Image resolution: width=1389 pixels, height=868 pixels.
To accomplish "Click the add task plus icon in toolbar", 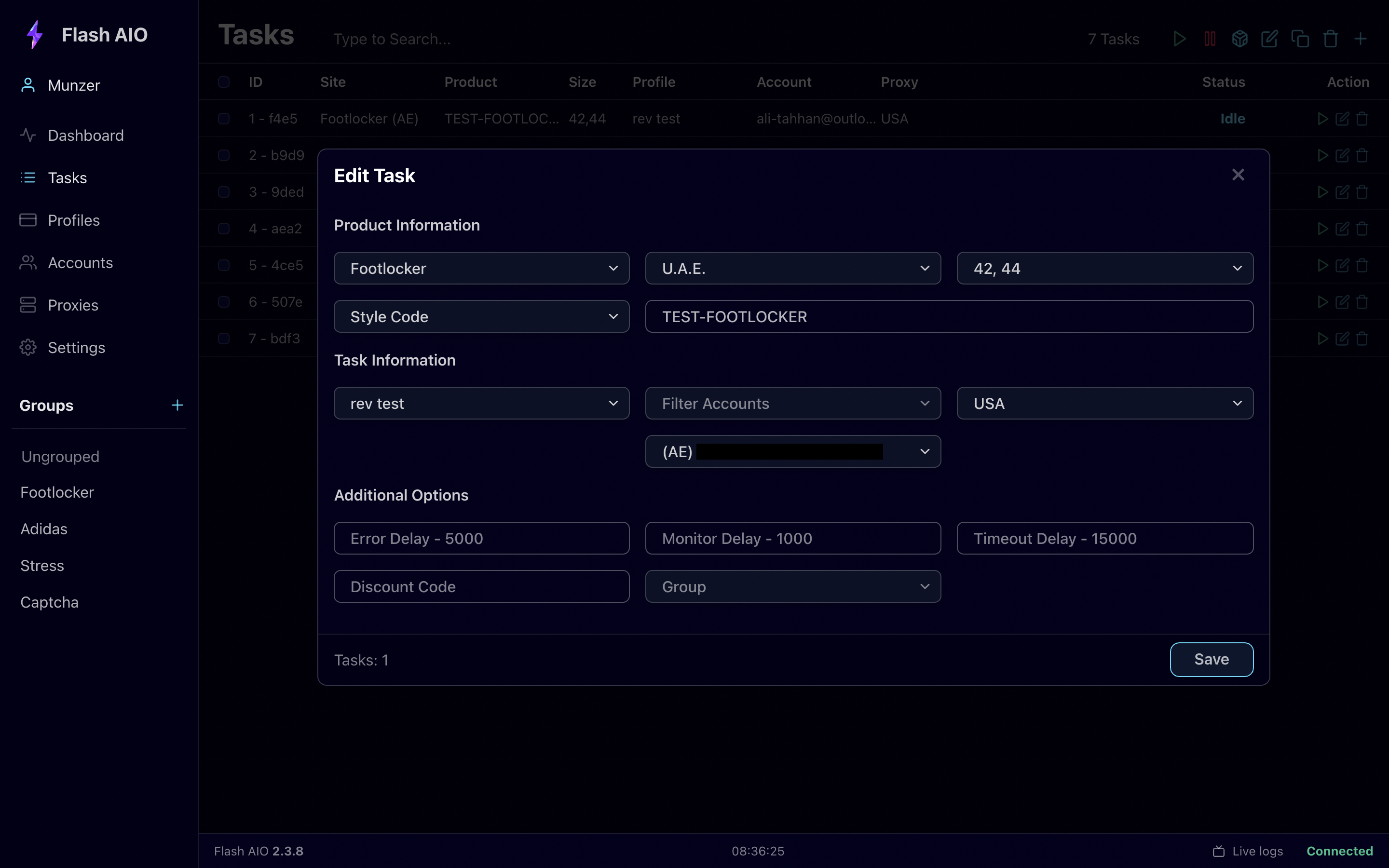I will click(1360, 39).
